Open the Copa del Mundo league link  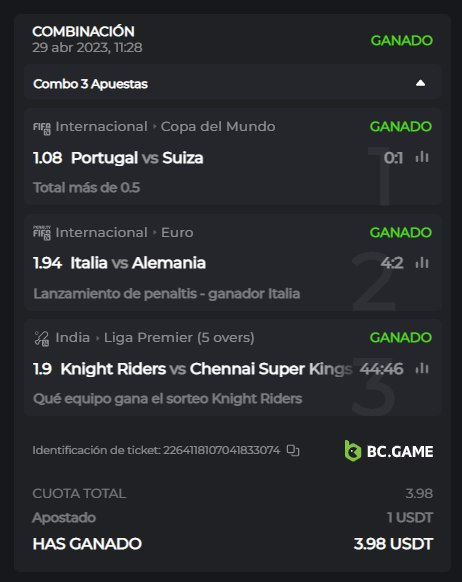point(218,127)
